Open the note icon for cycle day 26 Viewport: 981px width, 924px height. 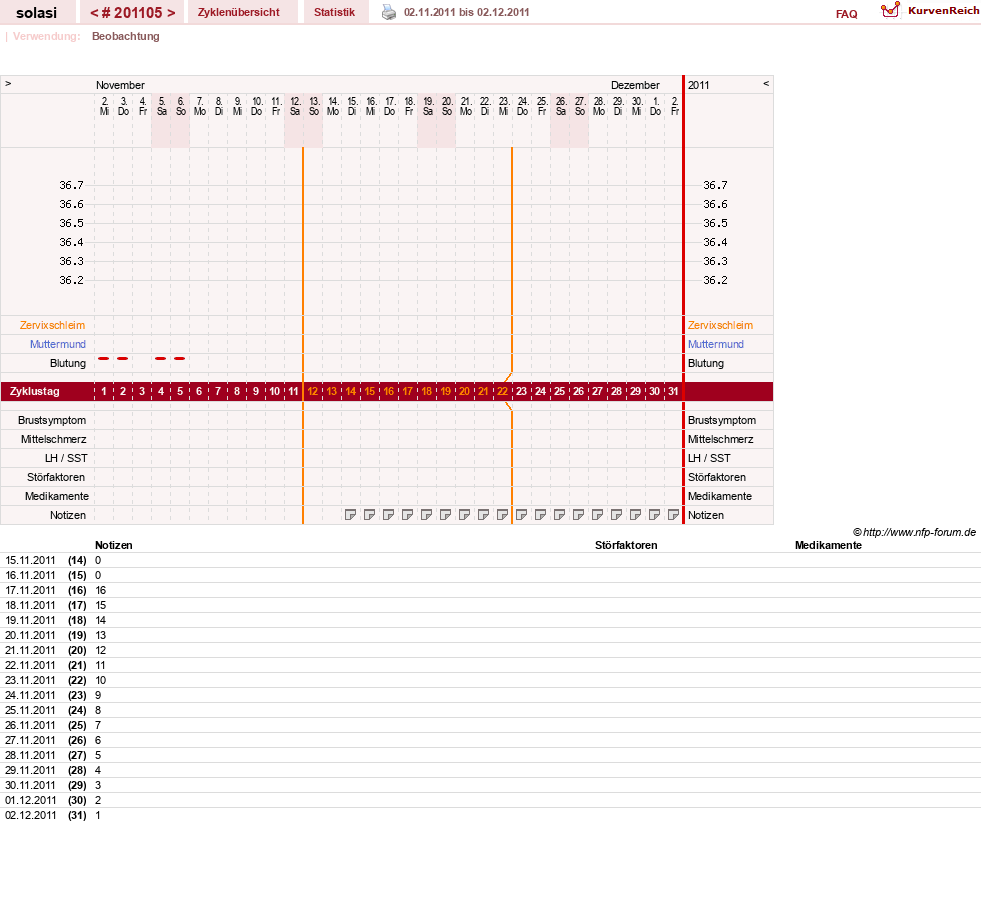[x=578, y=515]
